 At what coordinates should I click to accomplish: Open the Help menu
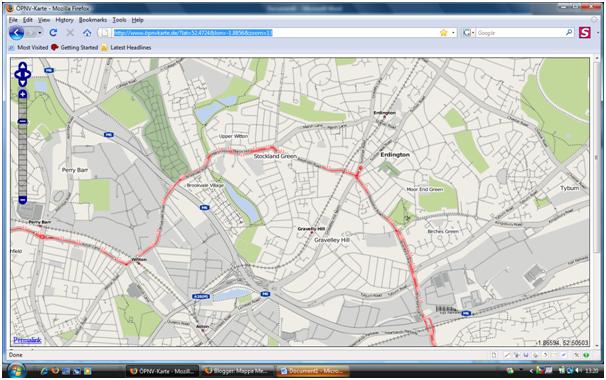tap(138, 20)
